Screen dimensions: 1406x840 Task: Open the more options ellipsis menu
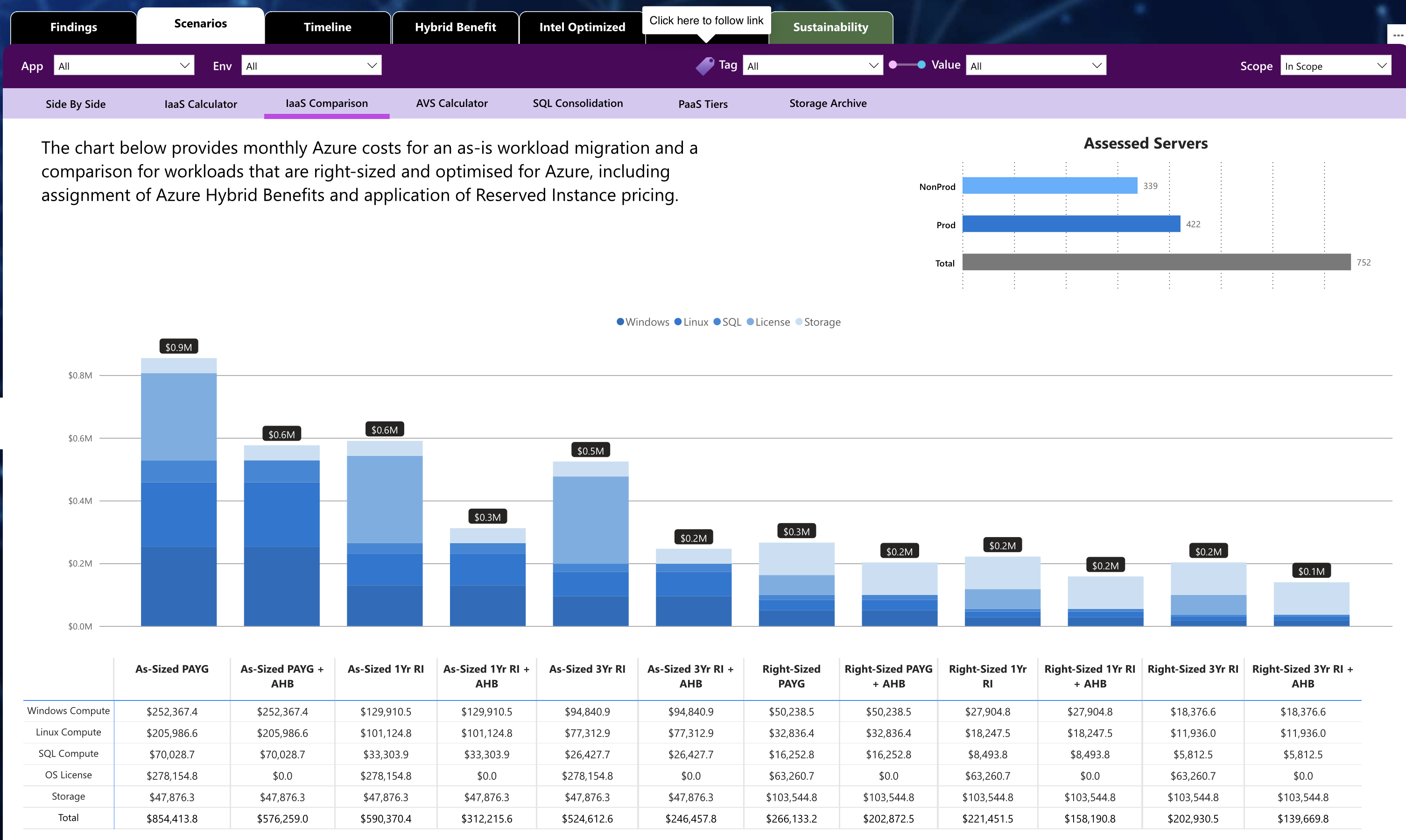pyautogui.click(x=1398, y=35)
